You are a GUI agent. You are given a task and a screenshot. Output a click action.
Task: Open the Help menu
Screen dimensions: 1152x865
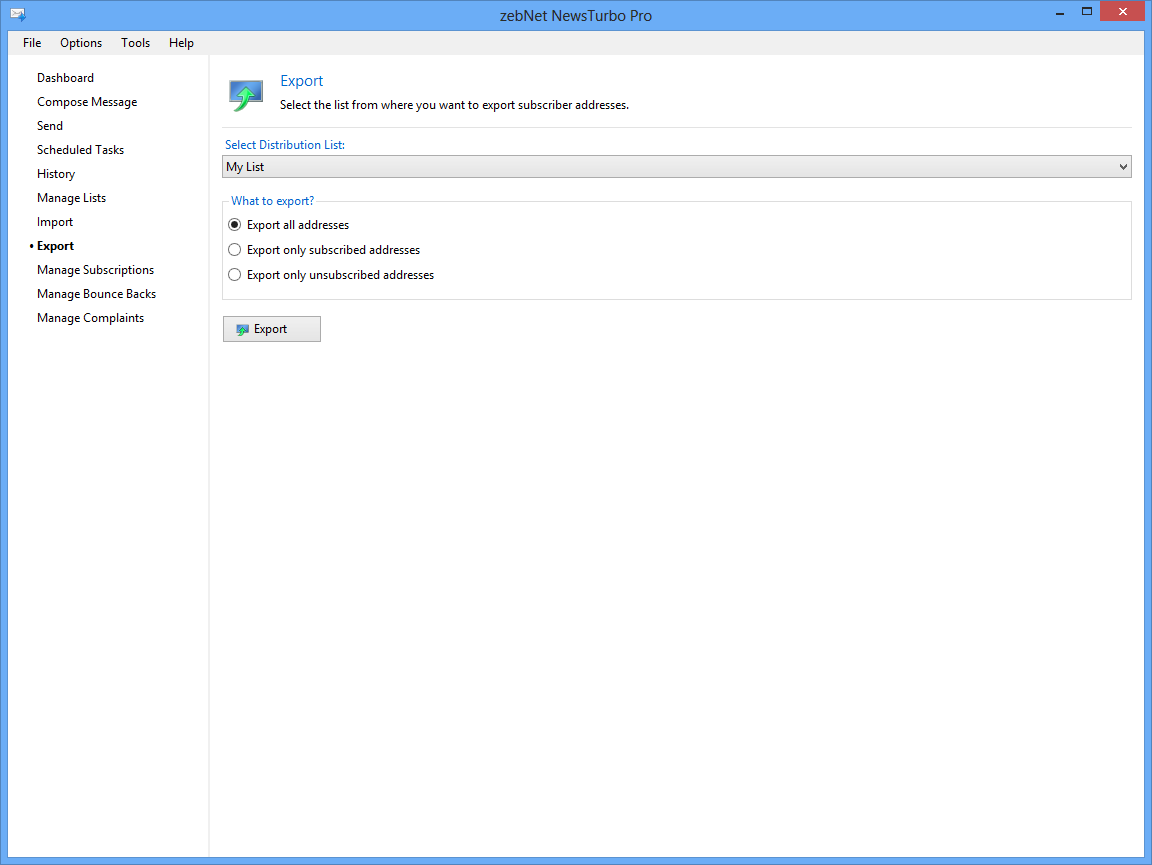click(x=181, y=43)
